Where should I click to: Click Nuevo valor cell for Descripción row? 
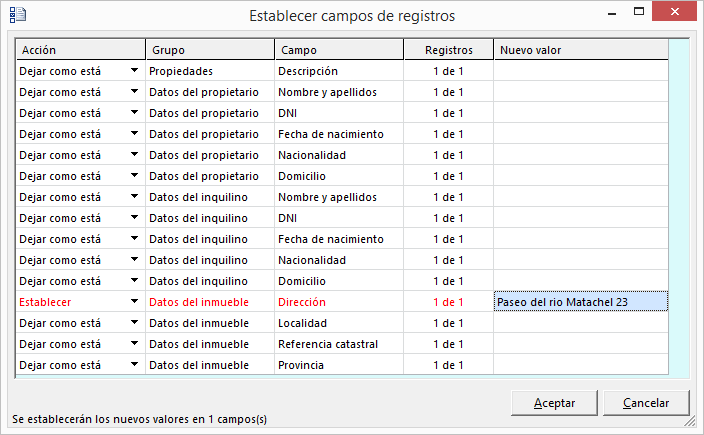pos(580,71)
